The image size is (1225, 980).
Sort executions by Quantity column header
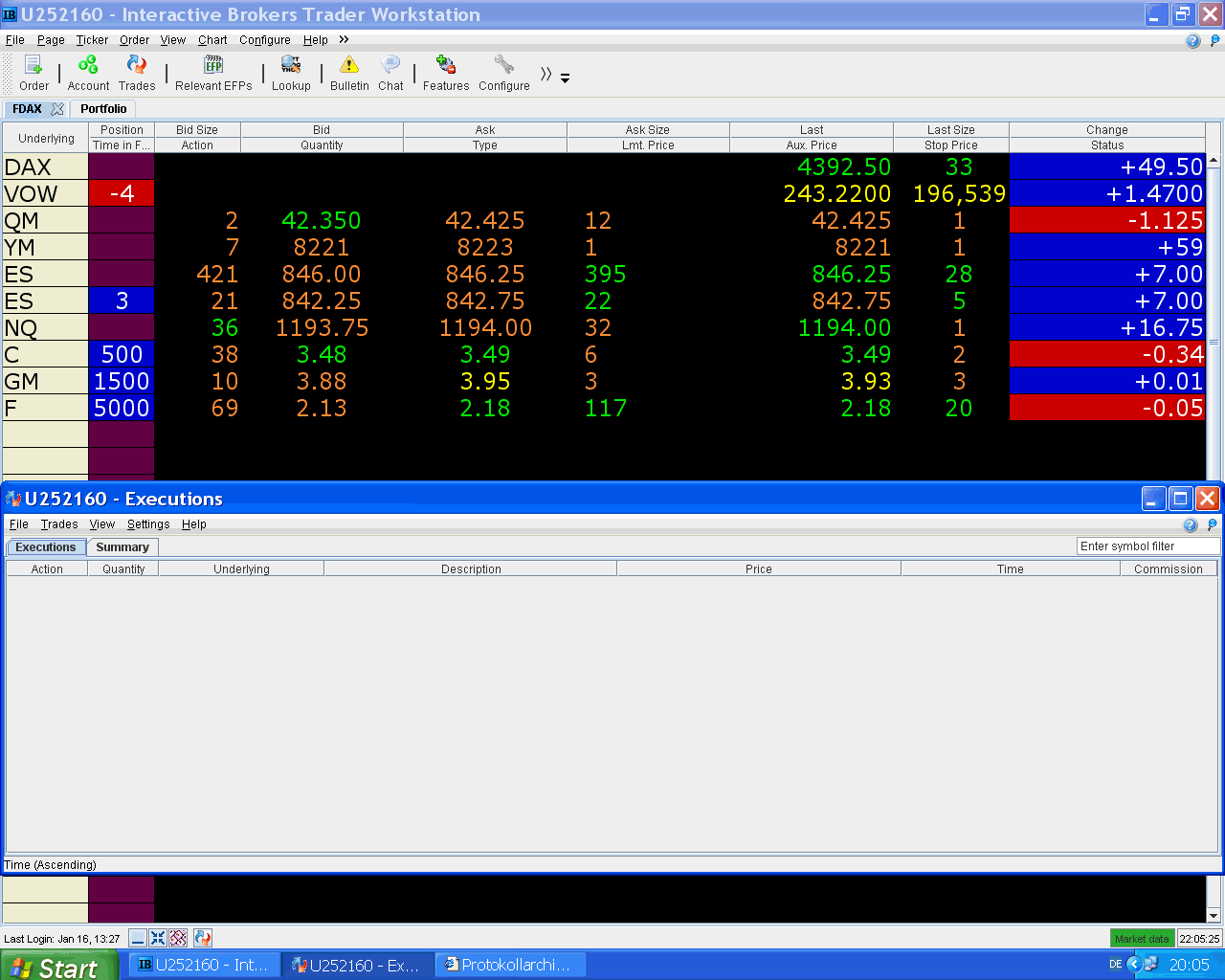[x=123, y=568]
